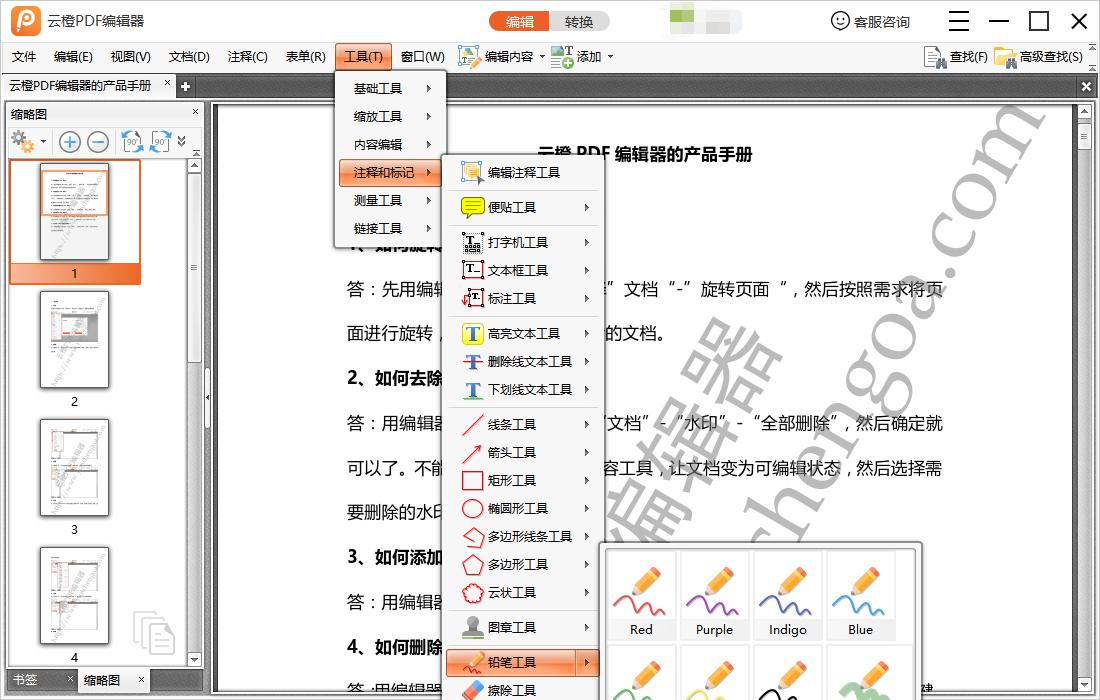The image size is (1100, 700).
Task: Select the 图章工具 stamp tool
Action: click(x=523, y=628)
